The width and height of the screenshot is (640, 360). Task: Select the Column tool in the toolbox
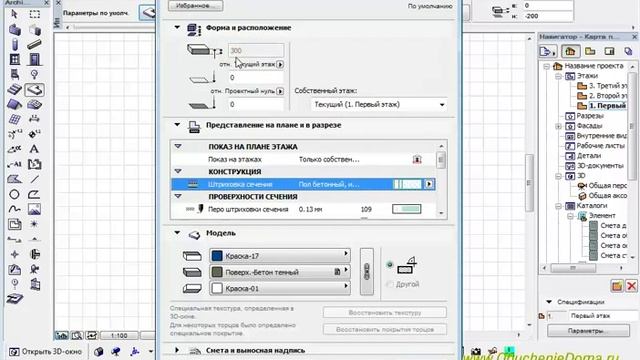pos(15,44)
